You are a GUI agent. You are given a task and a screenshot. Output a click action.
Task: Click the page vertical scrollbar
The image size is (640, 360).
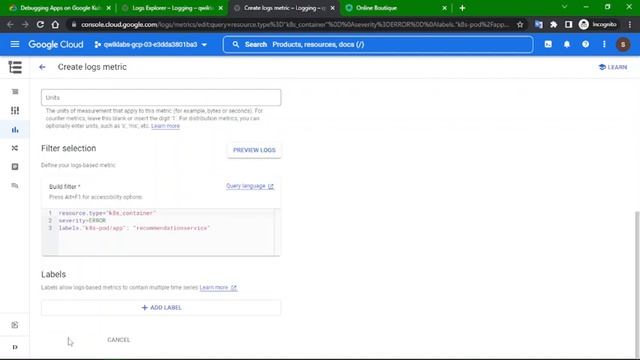pos(637,284)
